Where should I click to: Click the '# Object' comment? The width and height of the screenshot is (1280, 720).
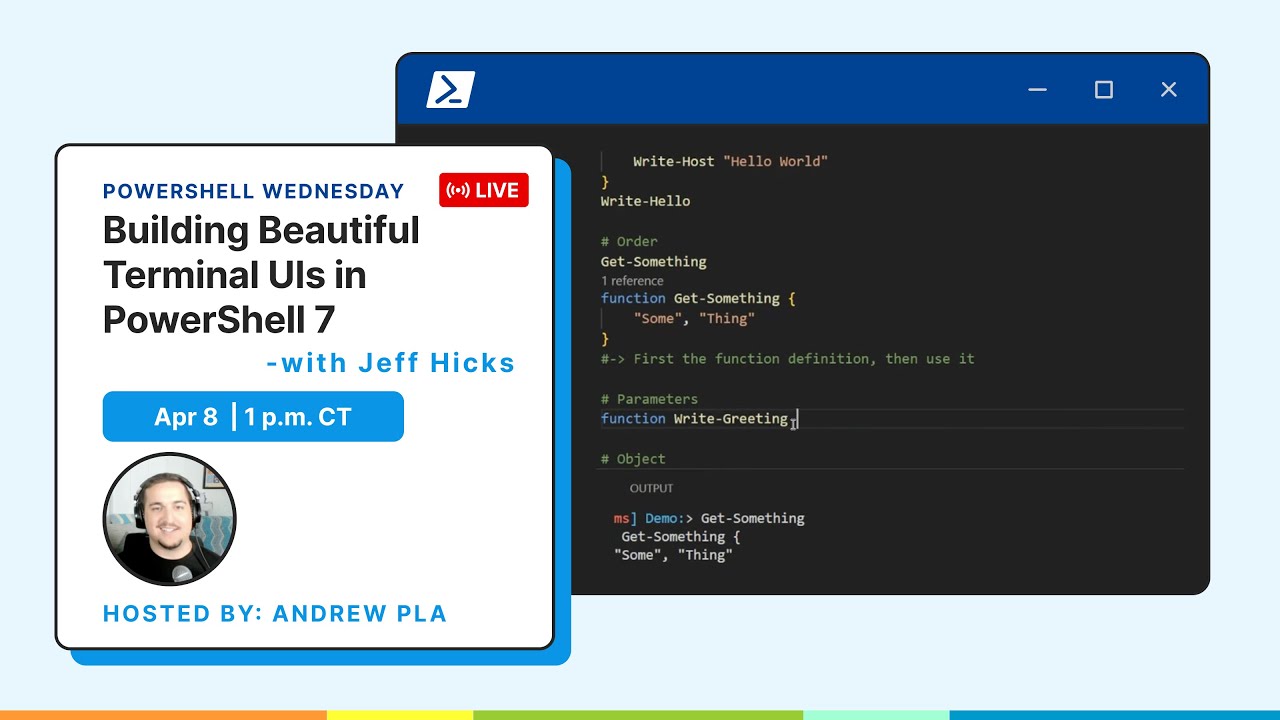coord(633,459)
